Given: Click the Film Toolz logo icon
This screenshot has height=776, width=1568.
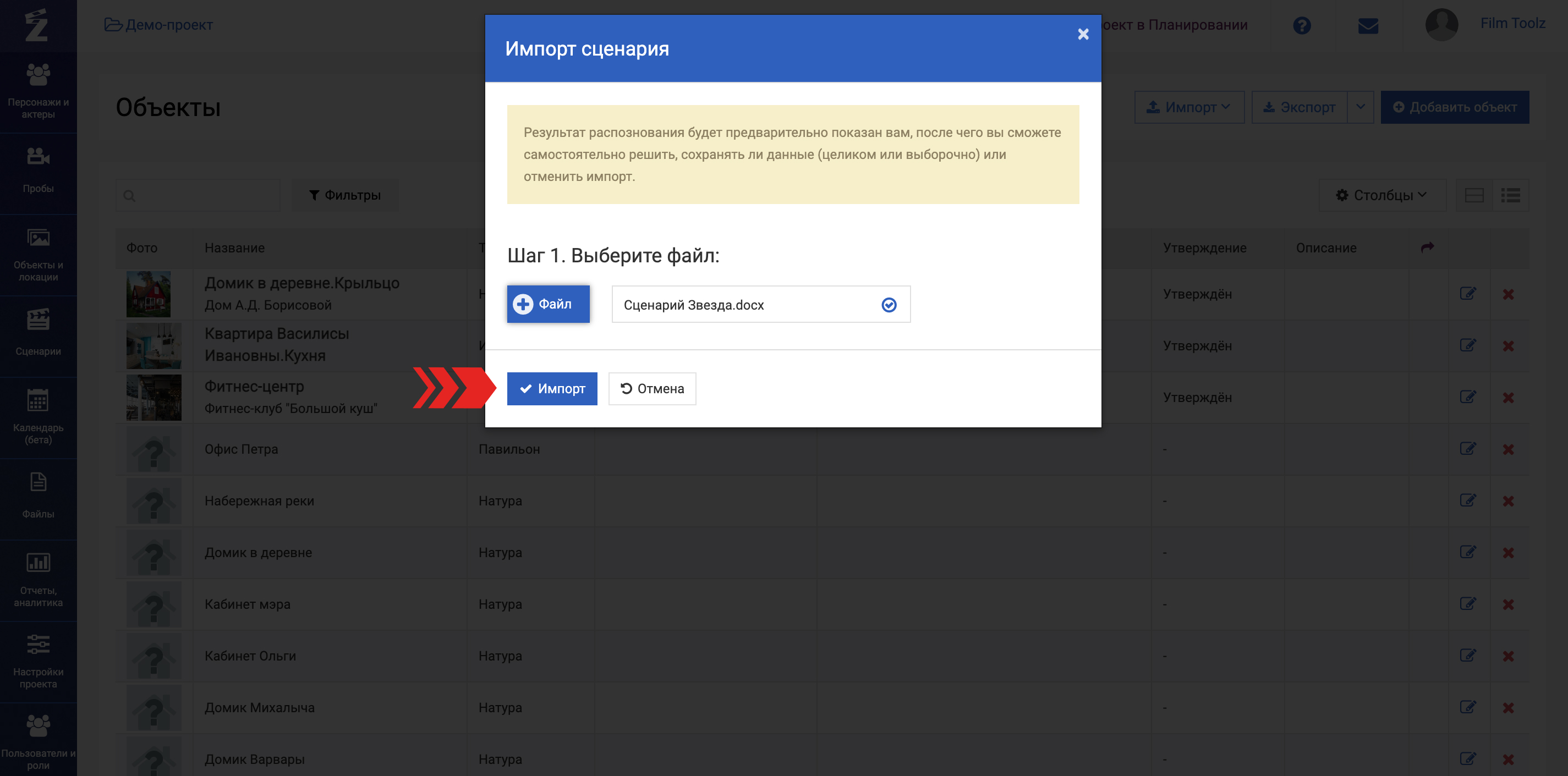Looking at the screenshot, I should (36, 25).
